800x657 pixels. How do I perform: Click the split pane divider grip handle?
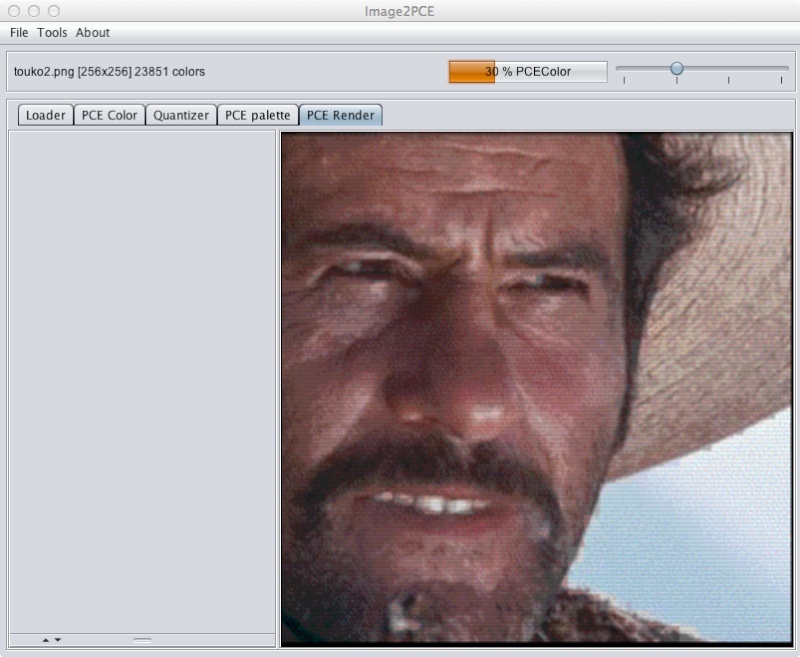(x=142, y=640)
